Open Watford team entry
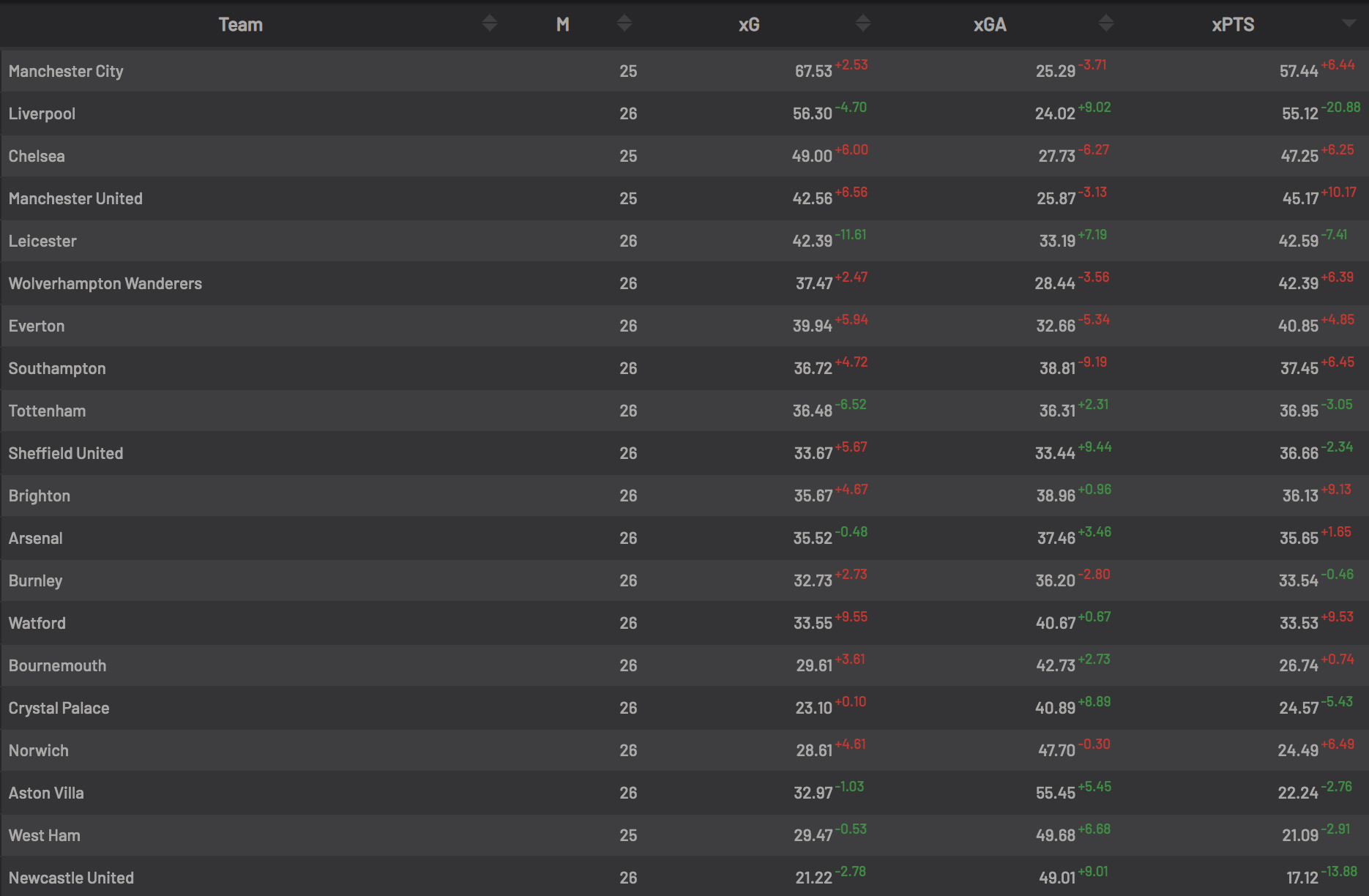The height and width of the screenshot is (896, 1369). pos(37,623)
